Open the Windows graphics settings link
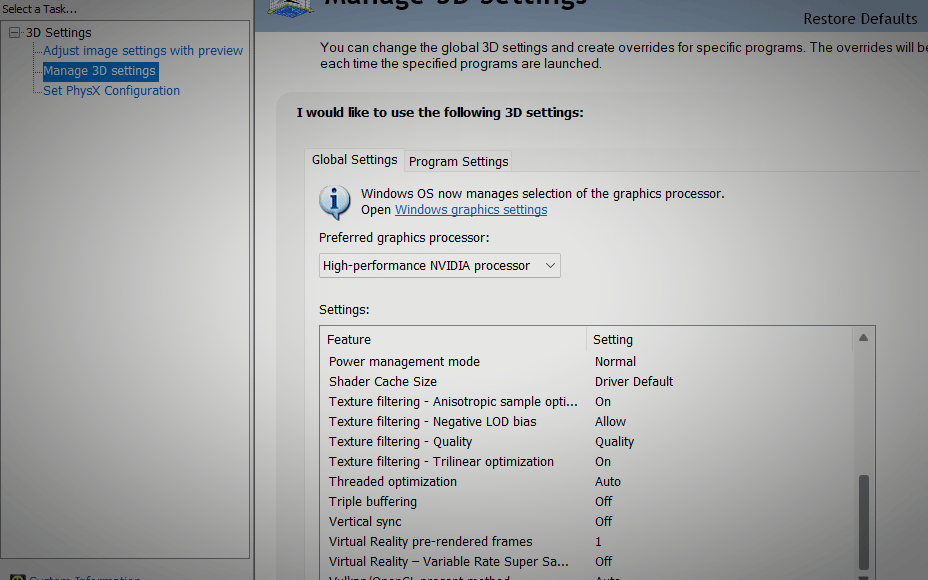This screenshot has height=580, width=928. tap(471, 210)
